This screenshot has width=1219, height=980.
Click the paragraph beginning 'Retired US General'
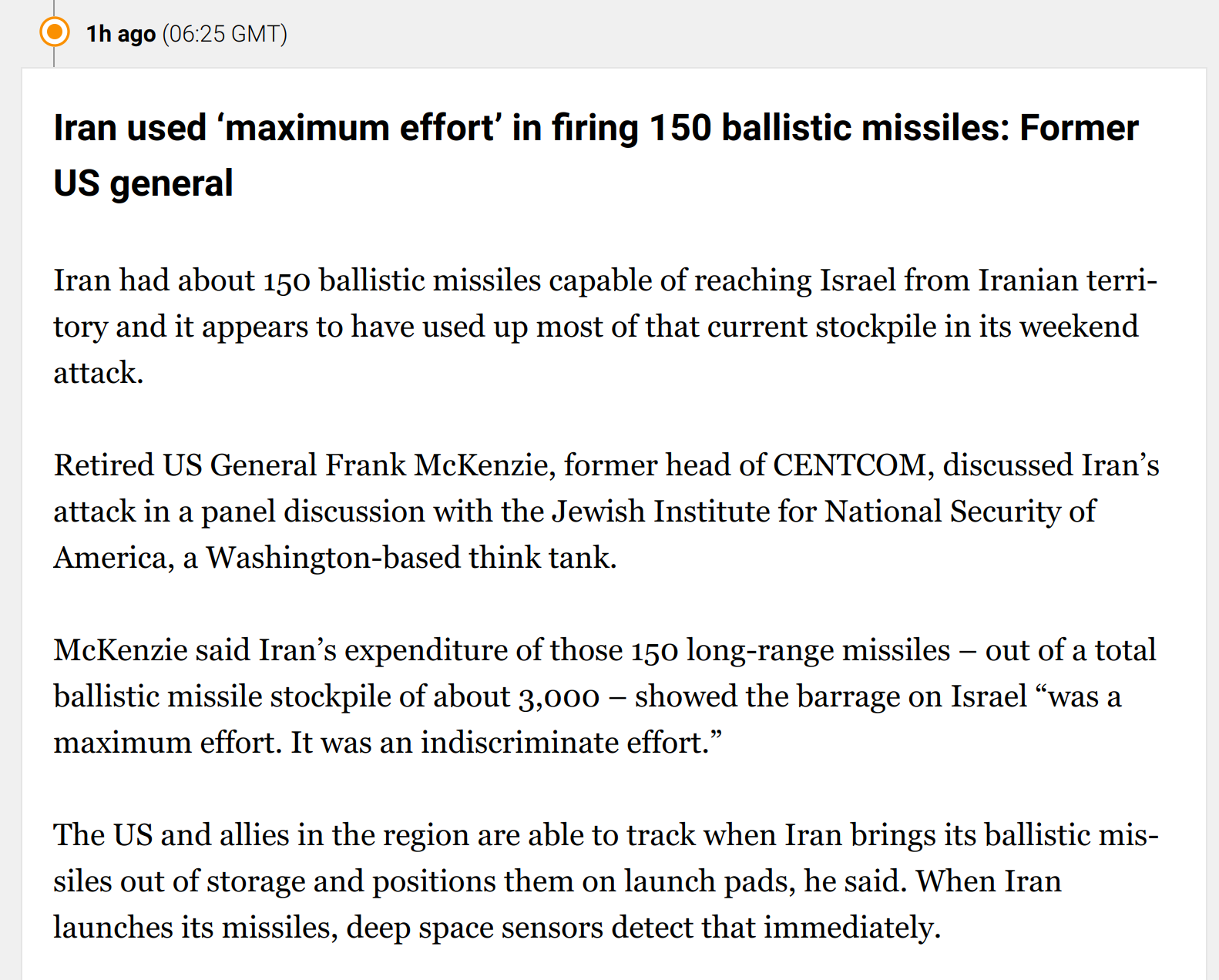pyautogui.click(x=606, y=512)
